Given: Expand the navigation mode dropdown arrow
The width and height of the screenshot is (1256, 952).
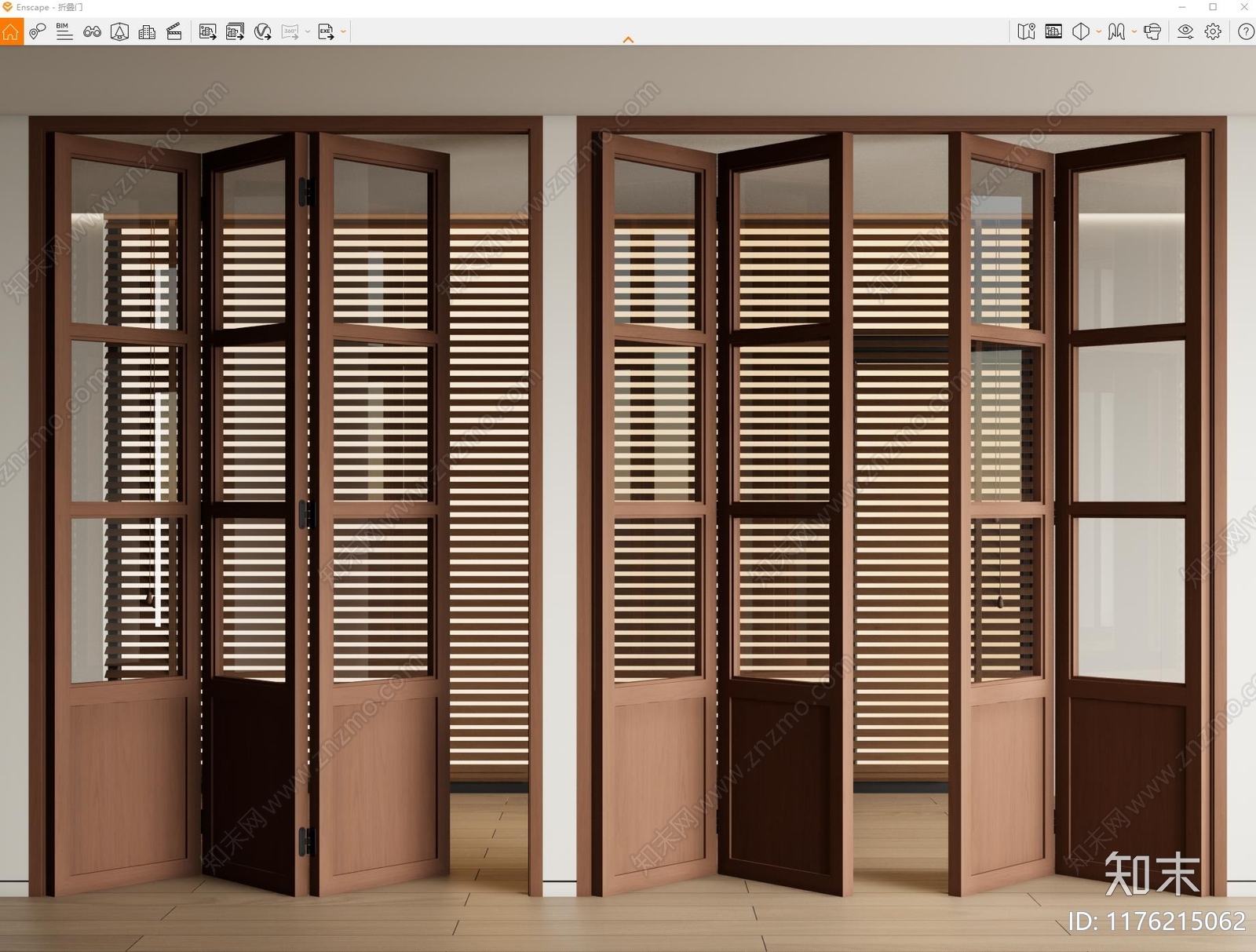Looking at the screenshot, I should point(1134,32).
